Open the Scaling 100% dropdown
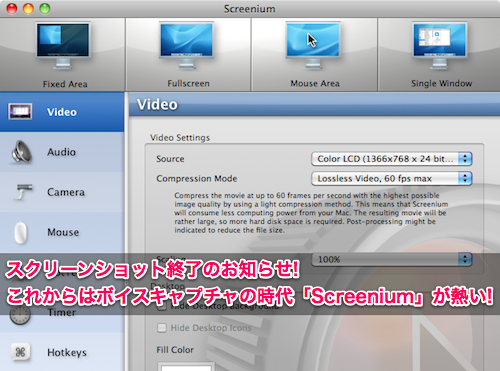The height and width of the screenshot is (371, 500). [x=392, y=259]
